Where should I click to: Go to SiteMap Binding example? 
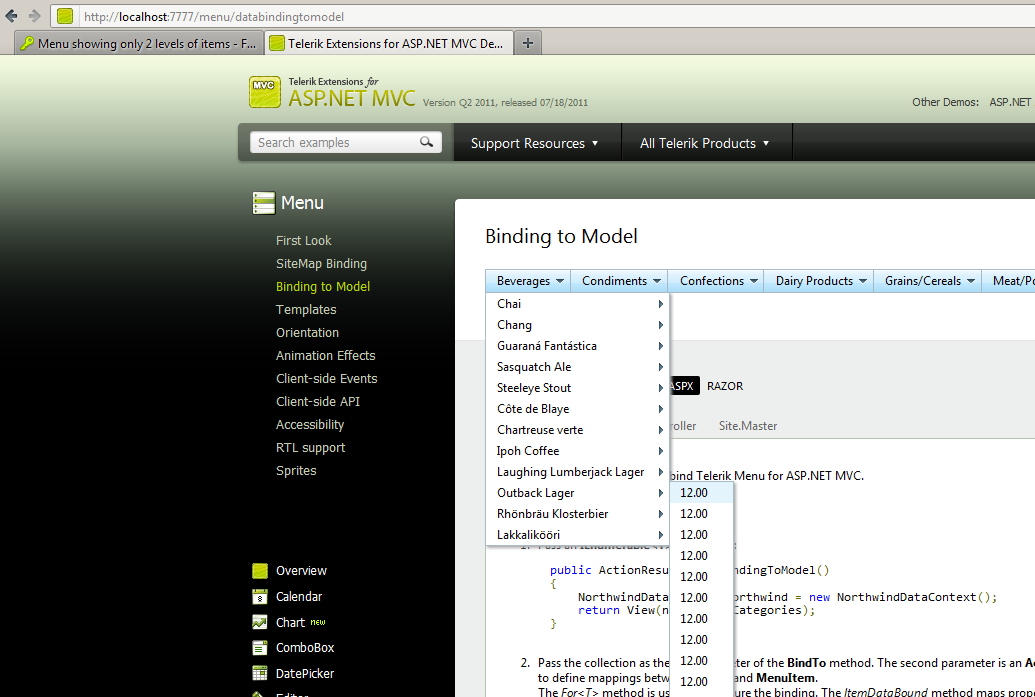point(321,263)
